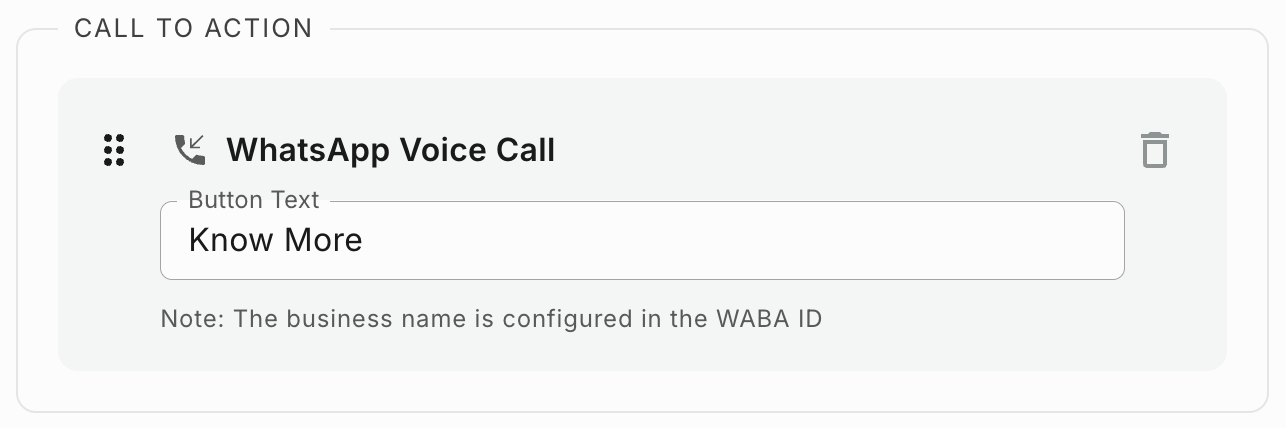This screenshot has width=1286, height=428.
Task: Click the word "ACTION" in section title
Action: click(x=259, y=29)
